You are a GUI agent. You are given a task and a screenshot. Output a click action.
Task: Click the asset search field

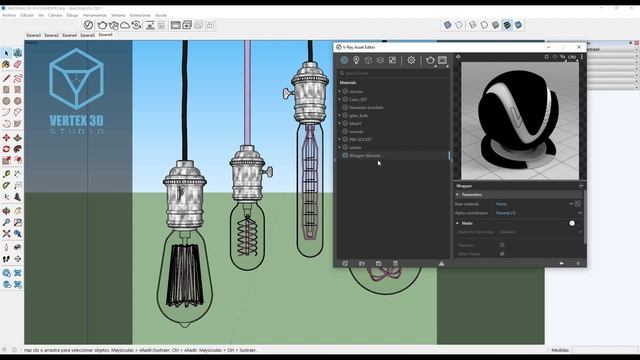click(x=393, y=73)
